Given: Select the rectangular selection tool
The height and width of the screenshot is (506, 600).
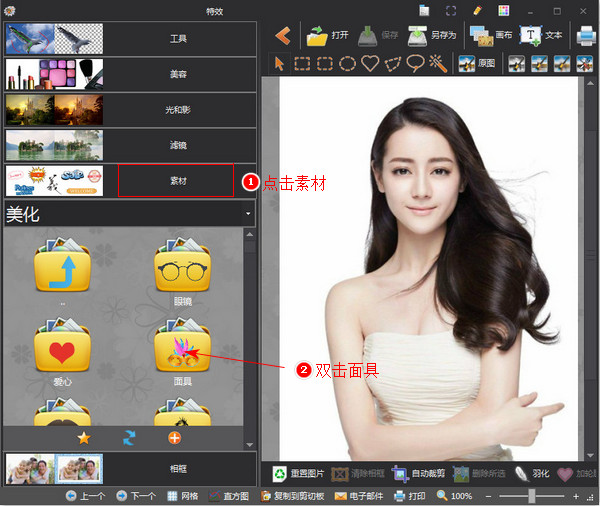Looking at the screenshot, I should [x=302, y=64].
